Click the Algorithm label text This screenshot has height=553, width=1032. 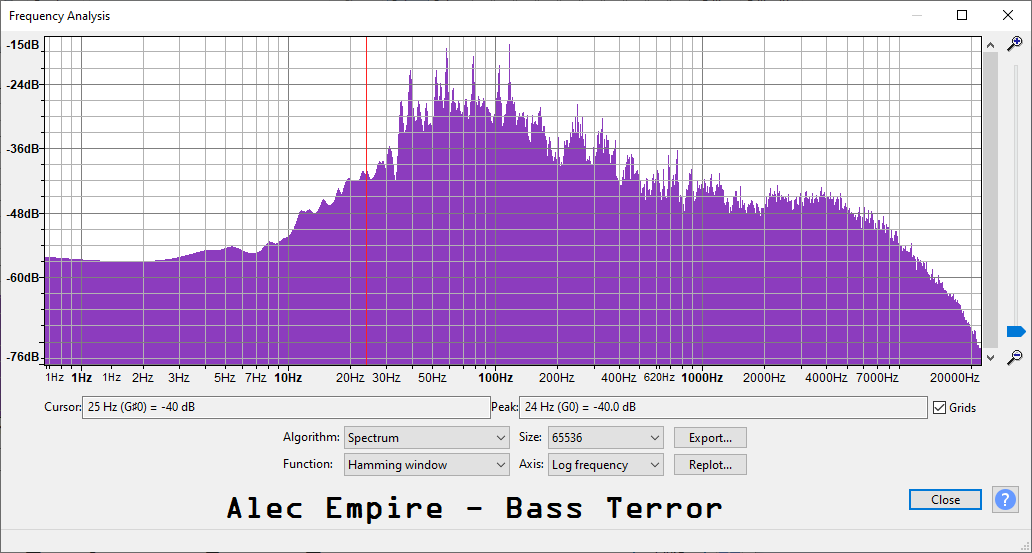tap(311, 437)
